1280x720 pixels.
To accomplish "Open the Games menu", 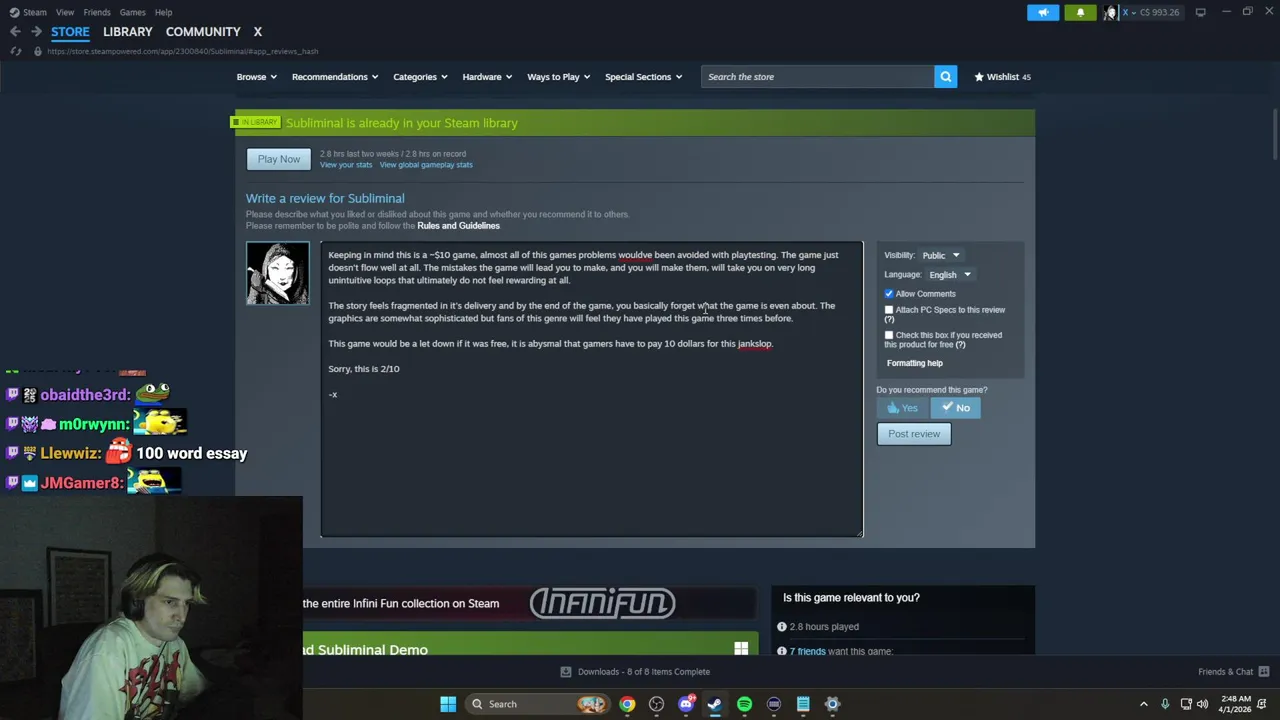I will [132, 12].
